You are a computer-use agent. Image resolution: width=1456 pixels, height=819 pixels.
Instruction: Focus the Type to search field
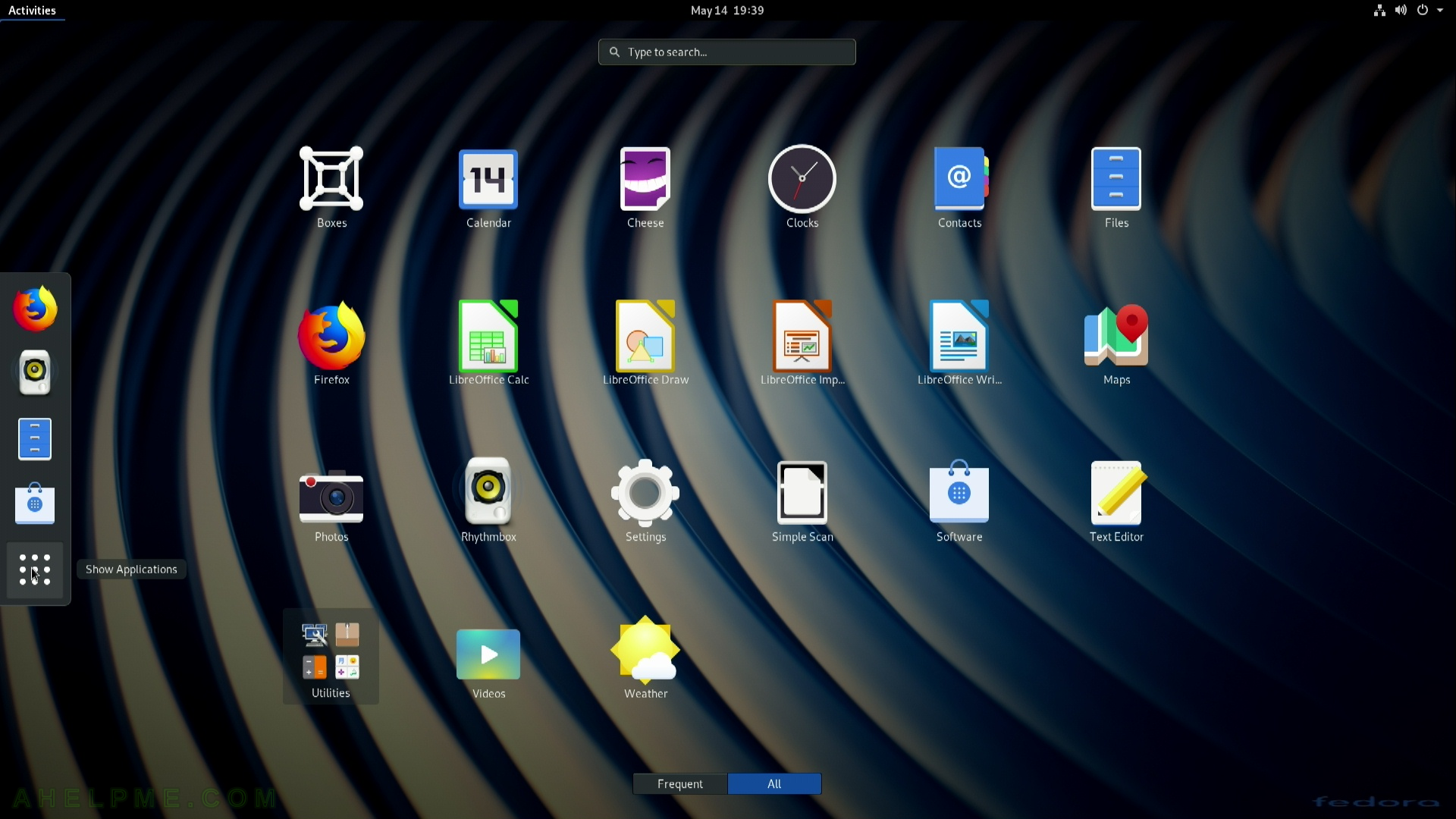727,52
